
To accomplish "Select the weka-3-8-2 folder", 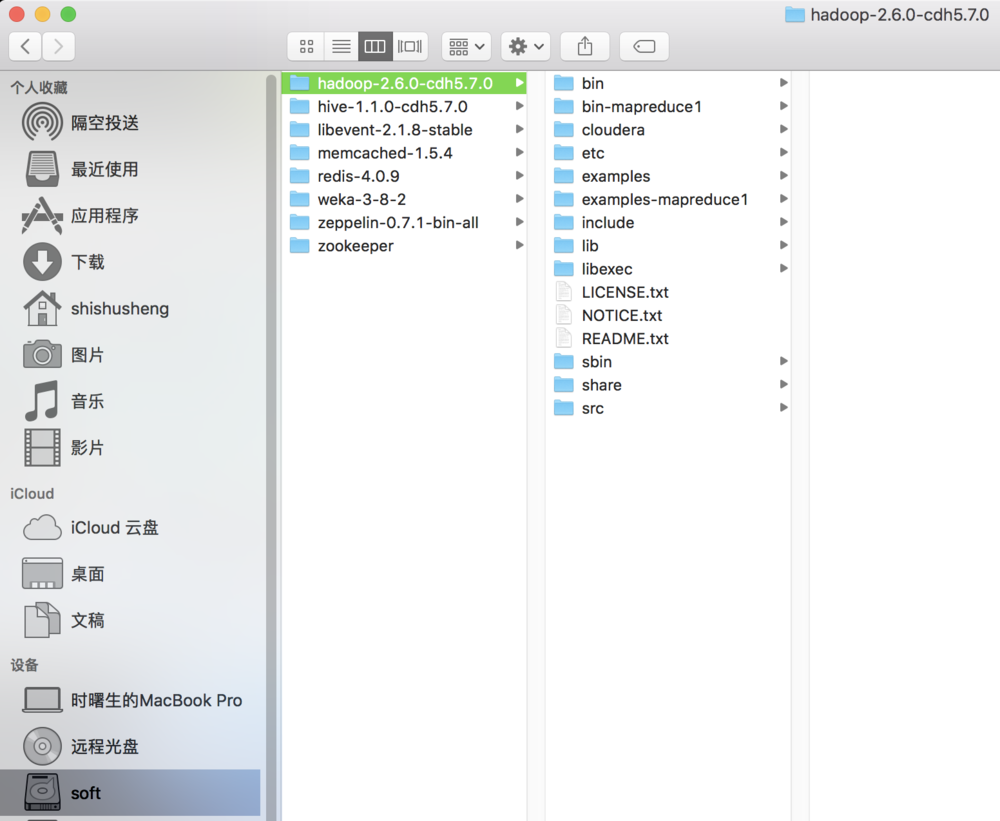I will tap(404, 199).
